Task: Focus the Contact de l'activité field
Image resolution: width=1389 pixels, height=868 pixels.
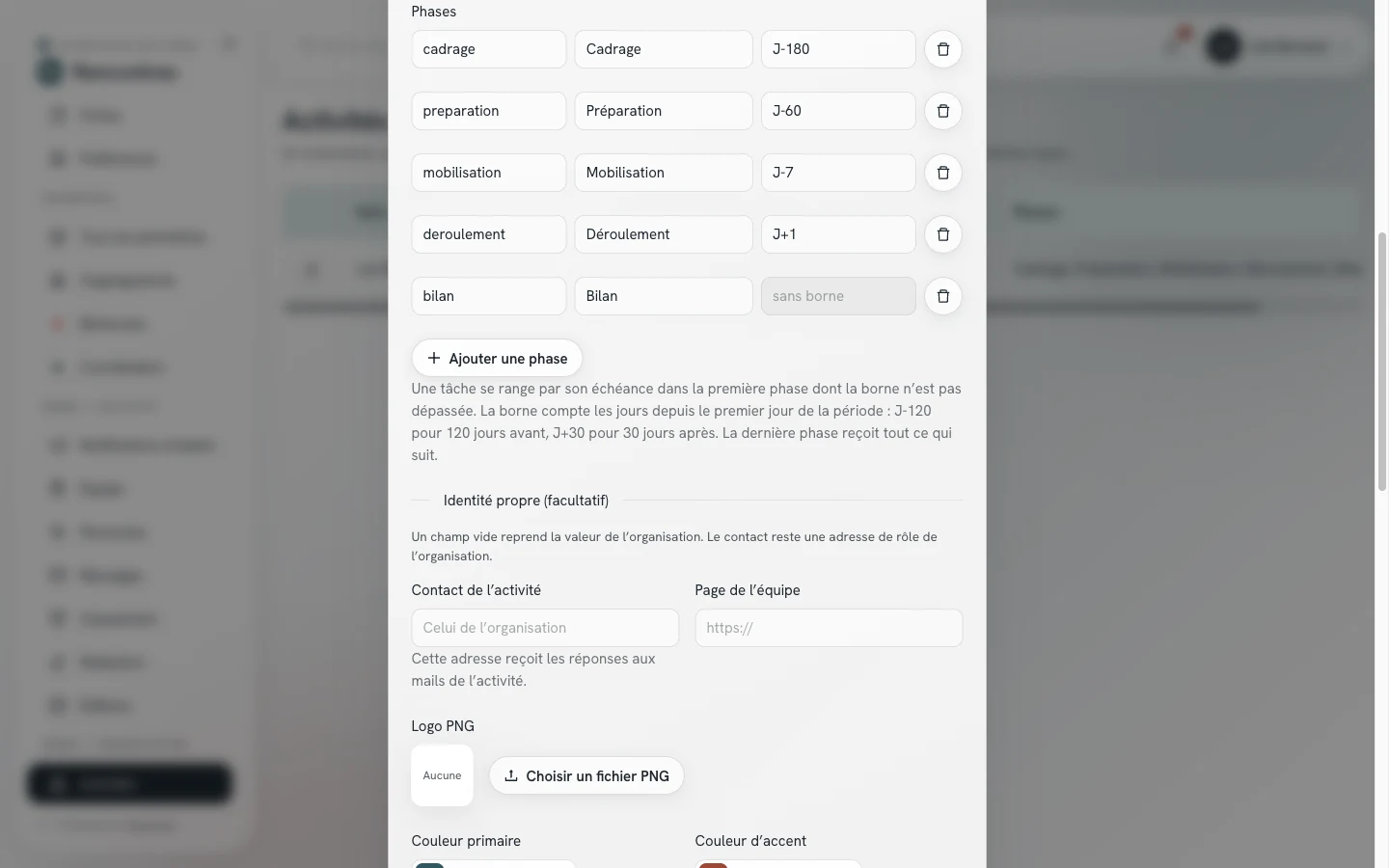Action: 545,628
